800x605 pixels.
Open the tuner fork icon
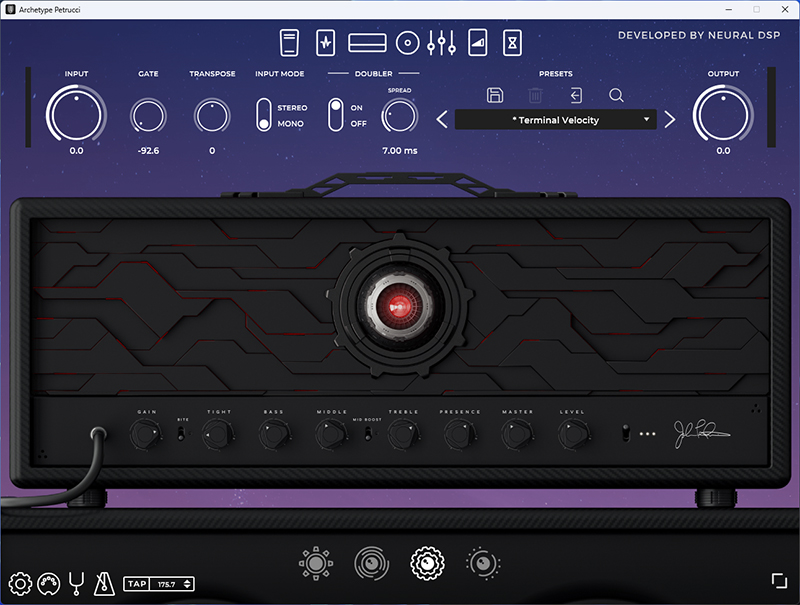[x=77, y=584]
